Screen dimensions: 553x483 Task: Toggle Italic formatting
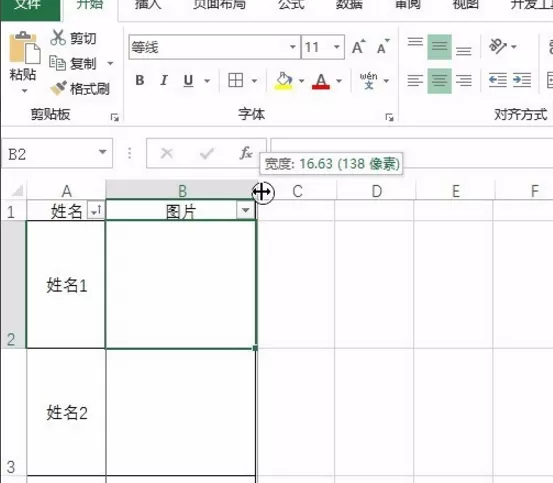pyautogui.click(x=164, y=80)
